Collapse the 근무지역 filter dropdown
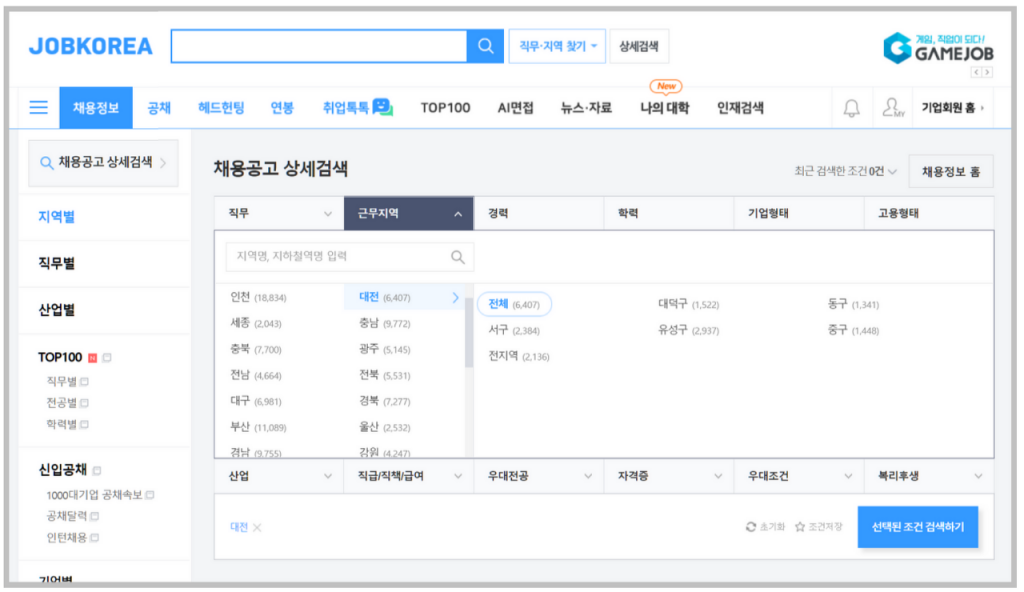This screenshot has height=592, width=1024. 408,214
